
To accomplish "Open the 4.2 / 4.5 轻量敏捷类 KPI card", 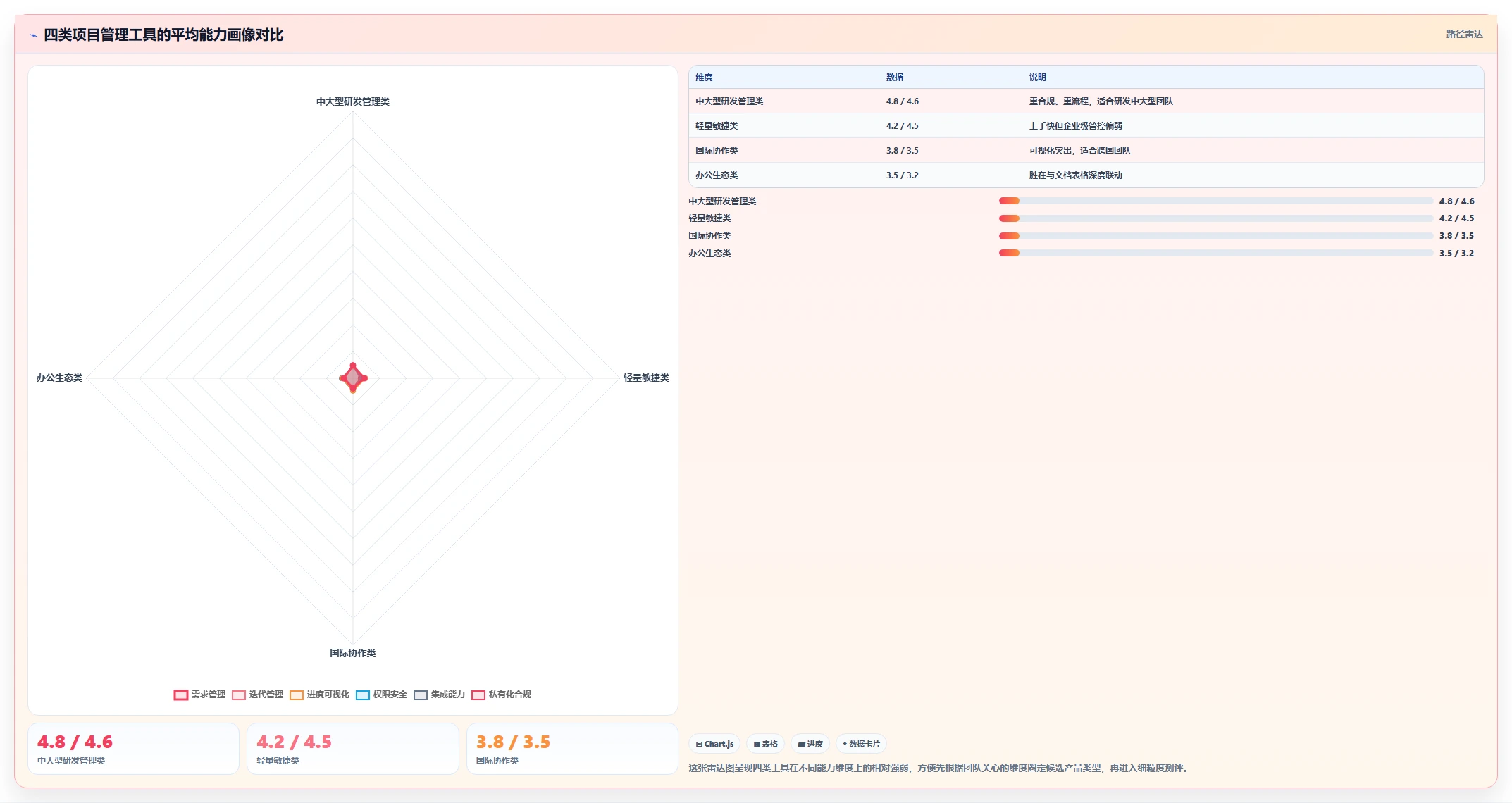I will click(353, 749).
